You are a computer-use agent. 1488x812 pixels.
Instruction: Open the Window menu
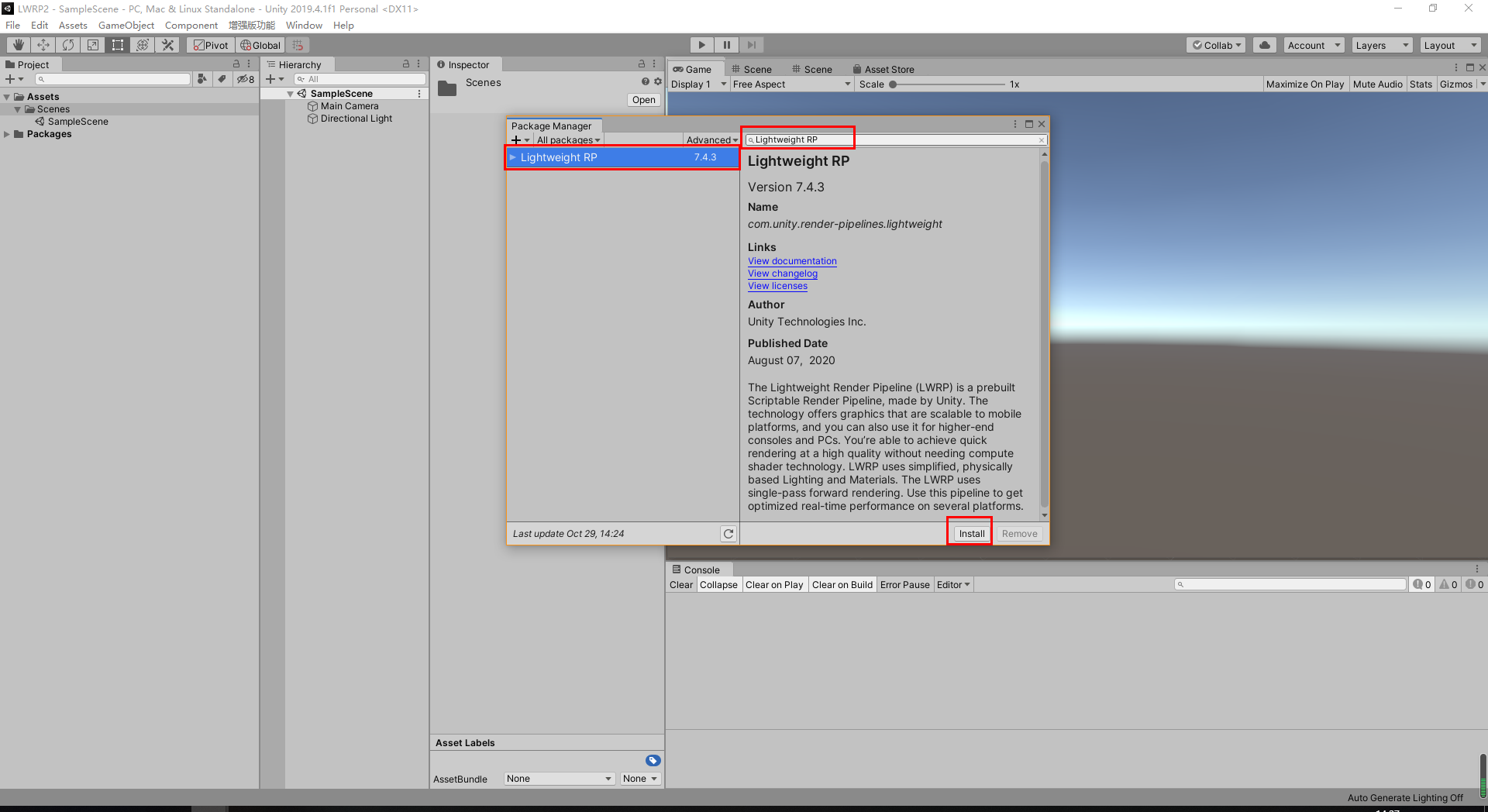[303, 25]
